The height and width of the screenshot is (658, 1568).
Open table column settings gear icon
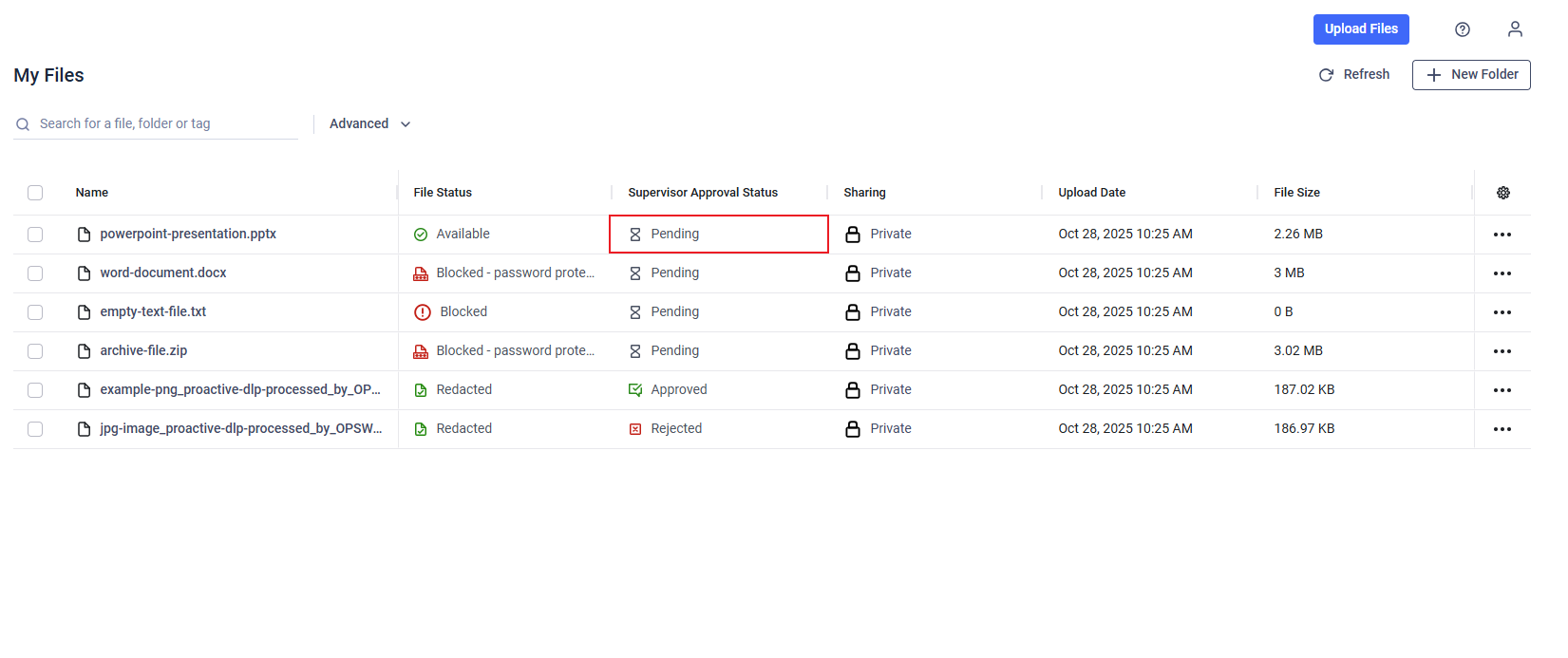[1503, 193]
